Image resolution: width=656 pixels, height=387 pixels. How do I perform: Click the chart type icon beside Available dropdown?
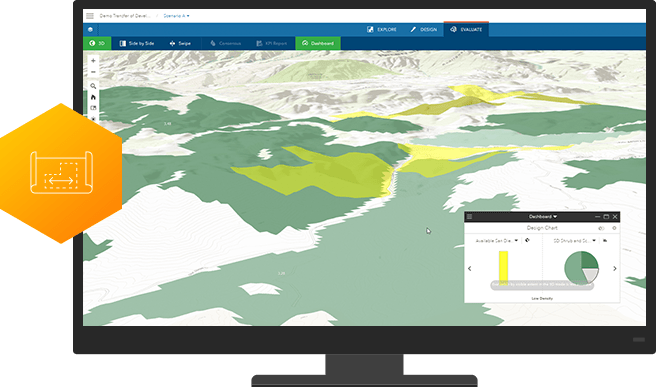pyautogui.click(x=527, y=240)
